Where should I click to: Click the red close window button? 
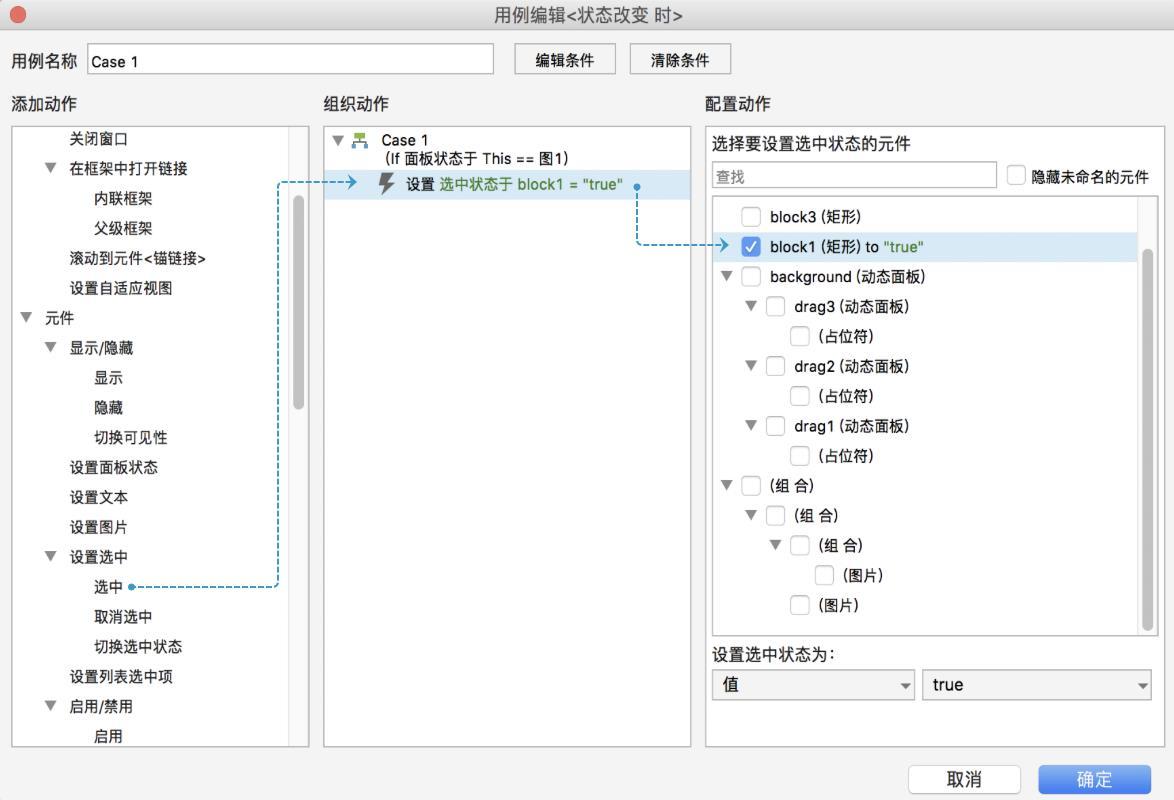[17, 14]
